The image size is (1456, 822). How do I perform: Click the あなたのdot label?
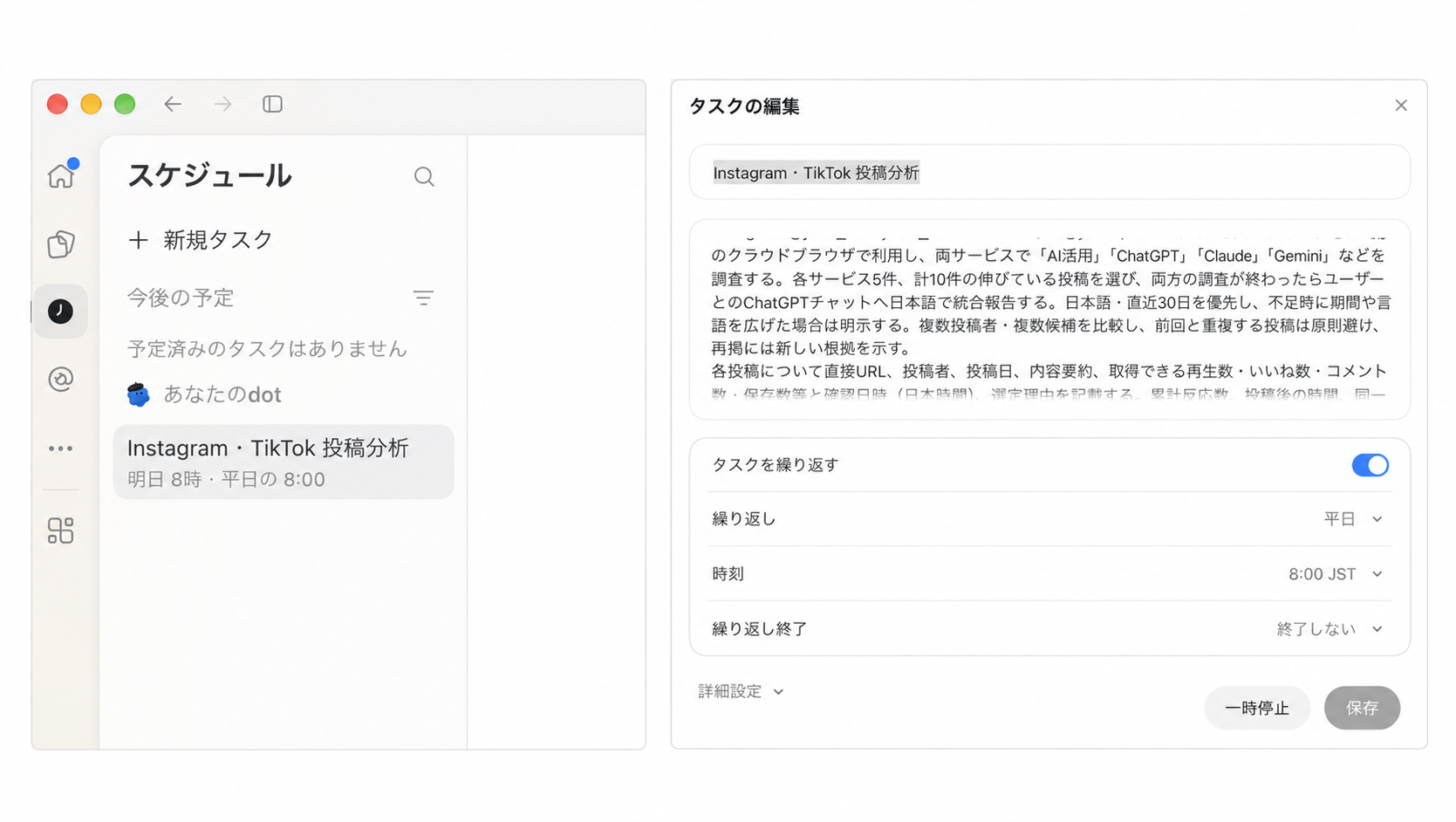click(x=222, y=394)
